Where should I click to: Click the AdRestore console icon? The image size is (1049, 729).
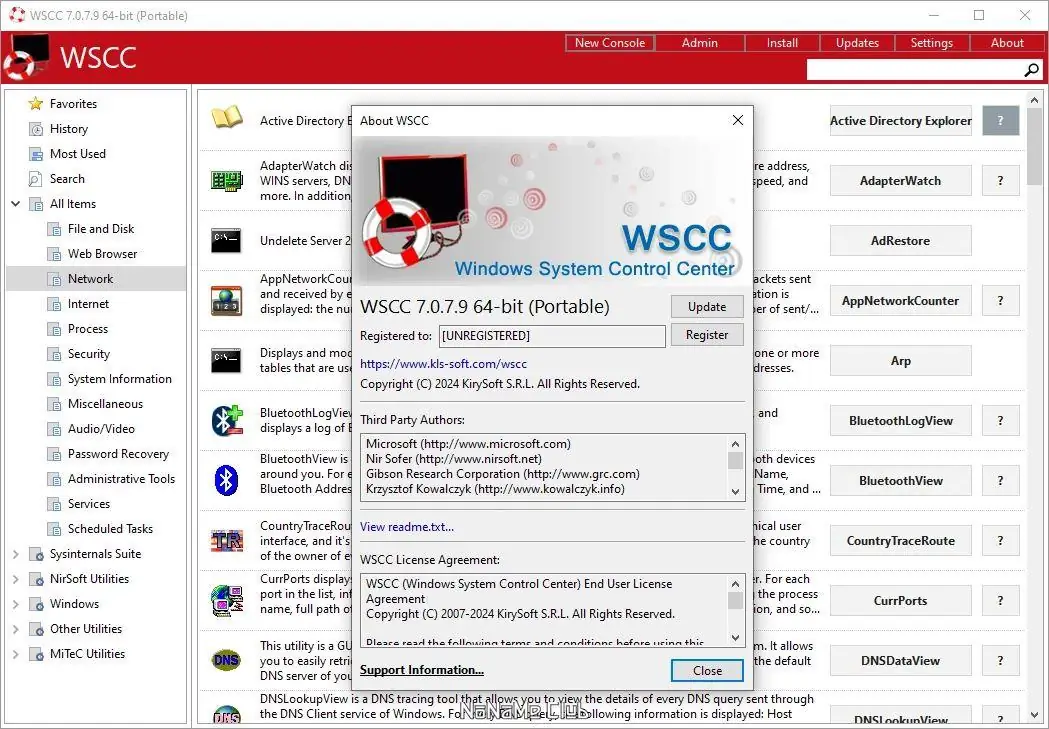pyautogui.click(x=226, y=241)
